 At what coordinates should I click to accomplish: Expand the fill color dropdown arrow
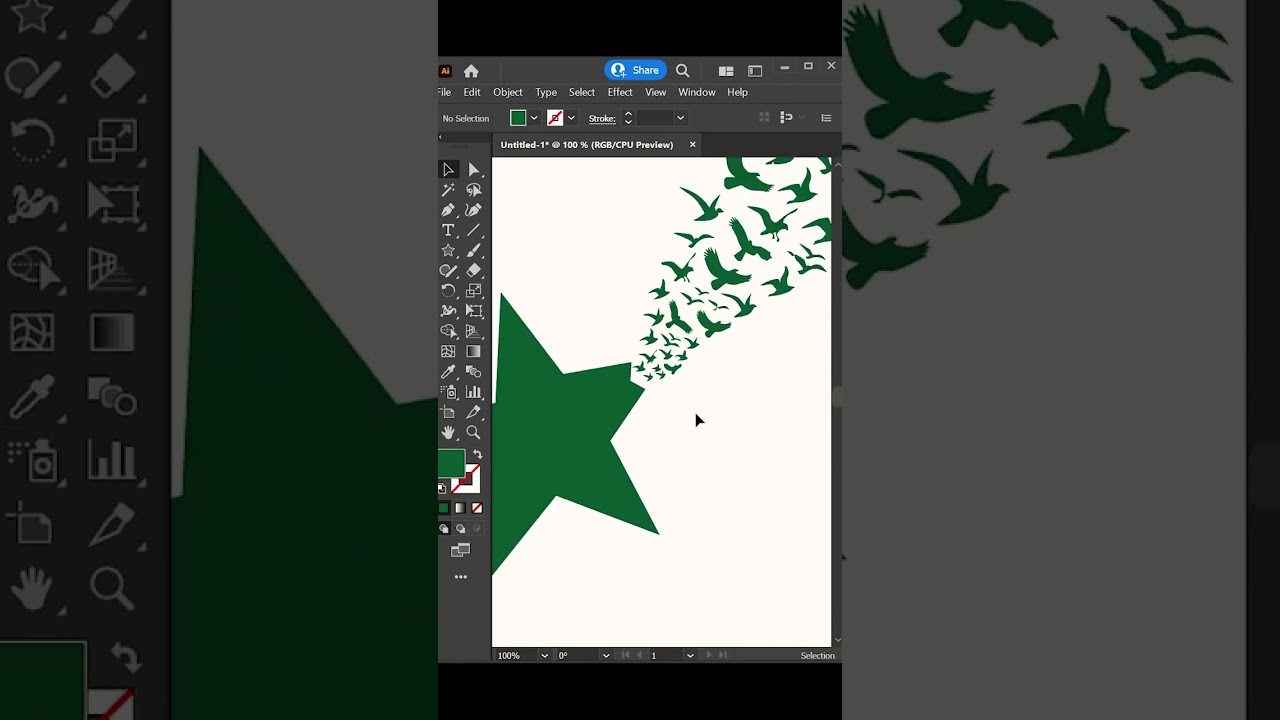click(534, 118)
